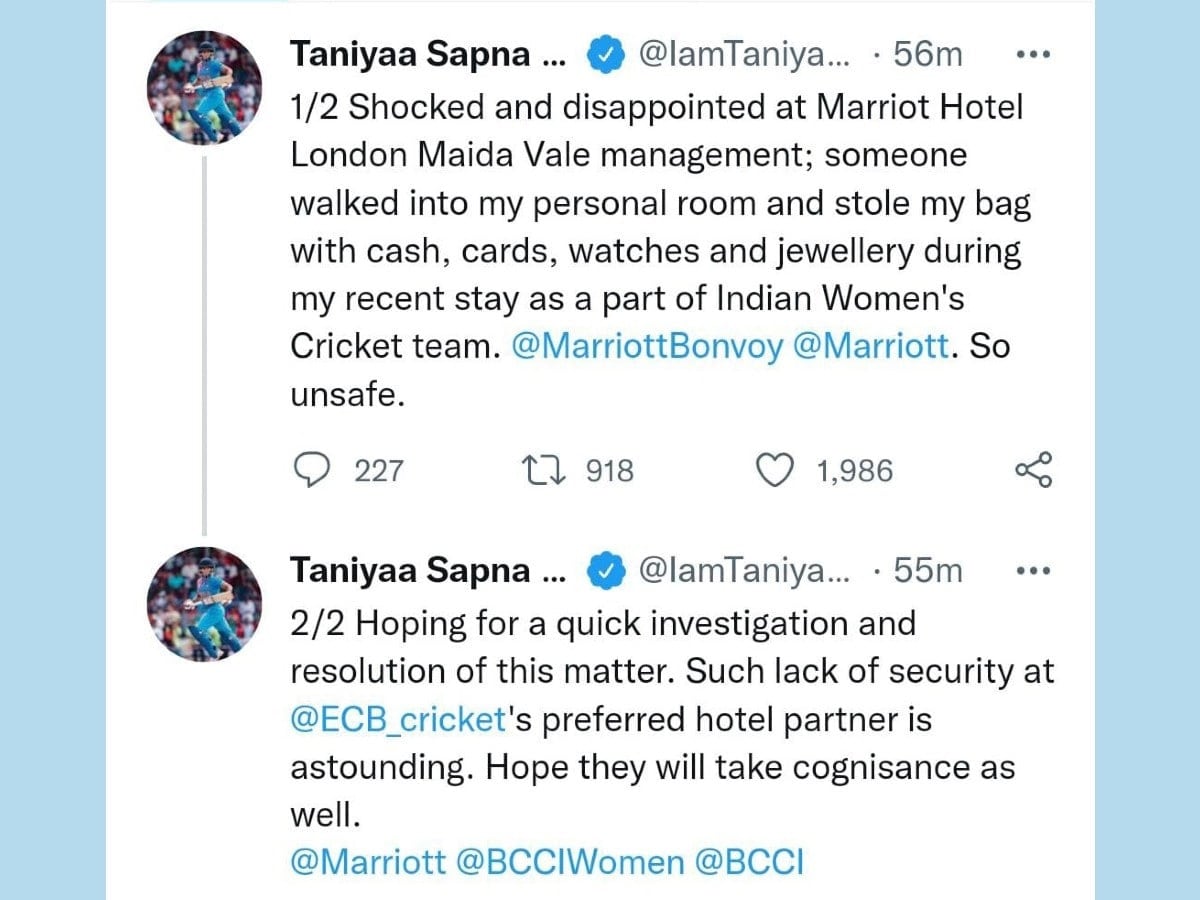Open the three-dot menu on second tweet

1033,571
